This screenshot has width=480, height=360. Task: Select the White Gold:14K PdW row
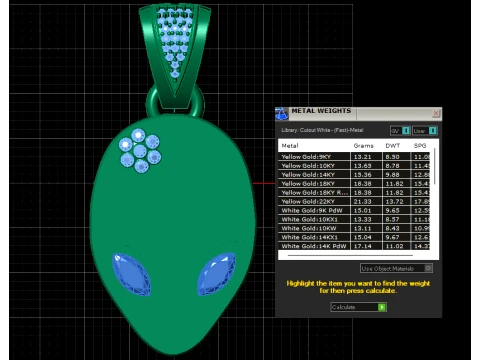(x=354, y=246)
